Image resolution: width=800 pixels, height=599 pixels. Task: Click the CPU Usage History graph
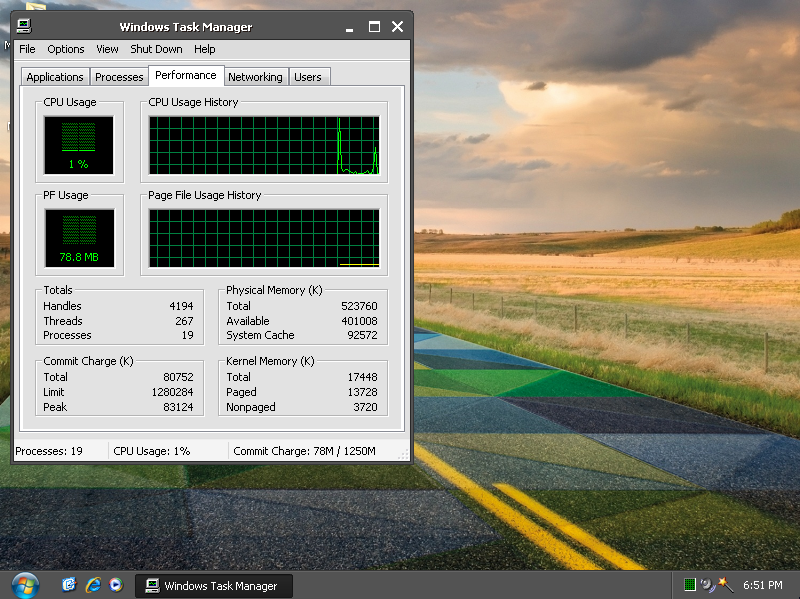(x=264, y=145)
